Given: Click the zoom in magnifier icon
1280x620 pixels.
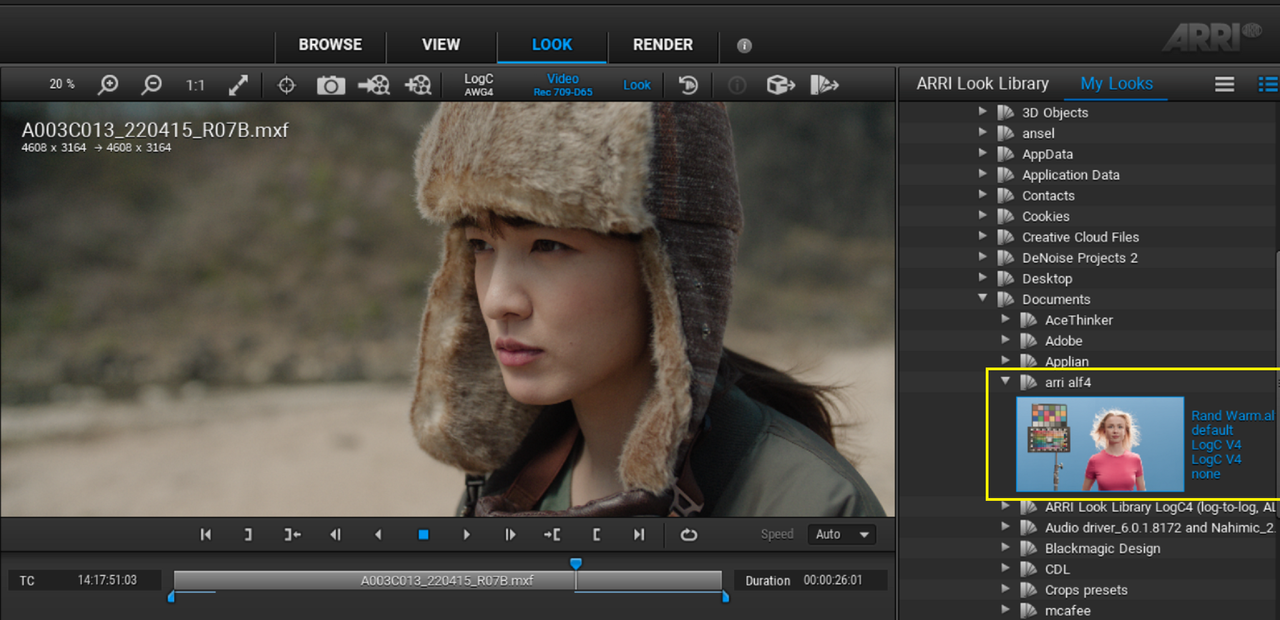Looking at the screenshot, I should point(108,85).
